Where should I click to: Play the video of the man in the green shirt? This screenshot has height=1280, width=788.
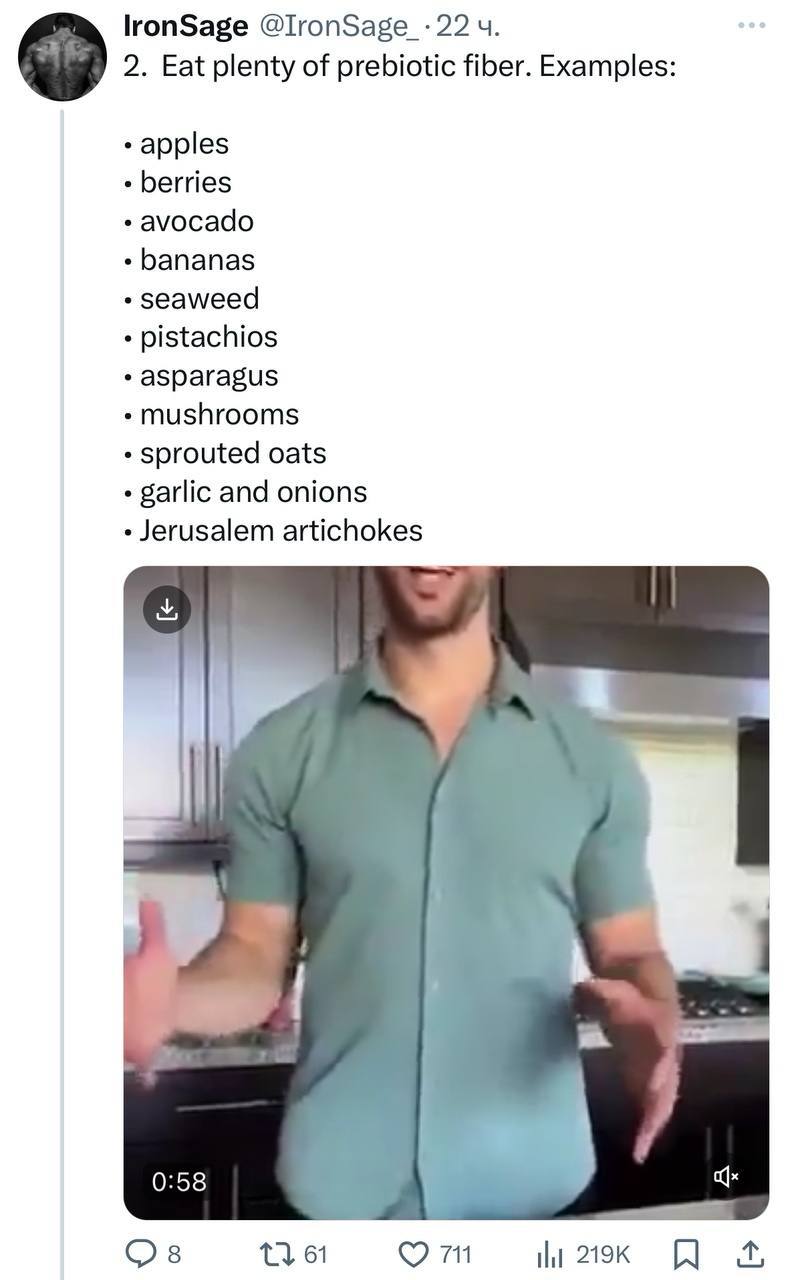446,890
